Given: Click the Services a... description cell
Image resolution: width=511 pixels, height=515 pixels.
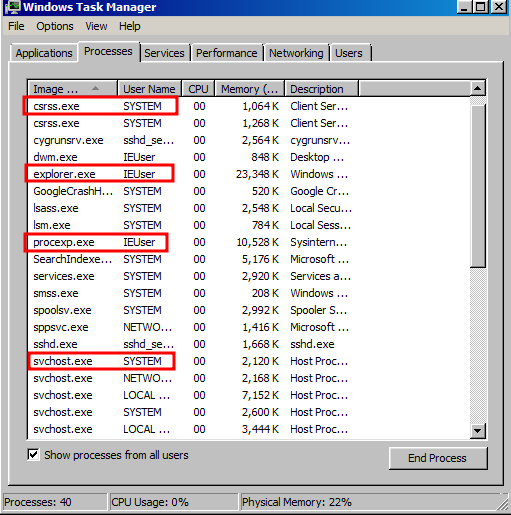Looking at the screenshot, I should pos(320,276).
